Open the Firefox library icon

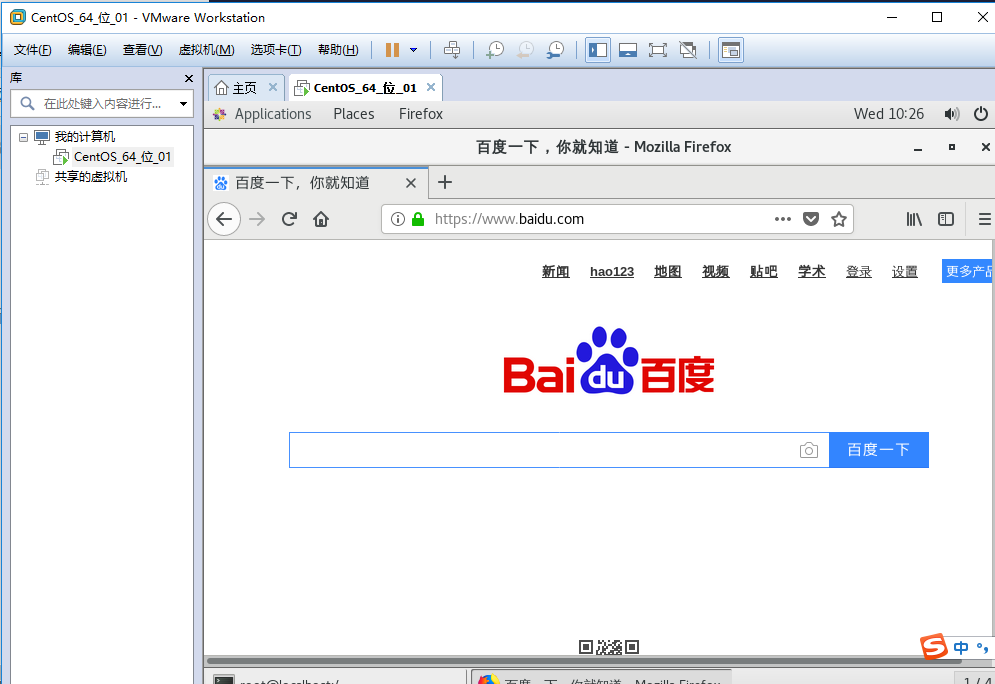pyautogui.click(x=914, y=220)
